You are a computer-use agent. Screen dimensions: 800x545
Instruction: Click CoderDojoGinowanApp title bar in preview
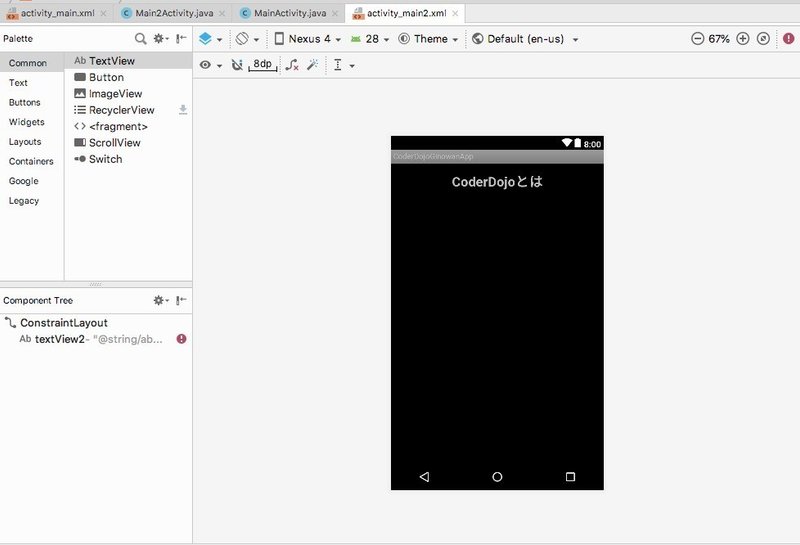pos(497,156)
